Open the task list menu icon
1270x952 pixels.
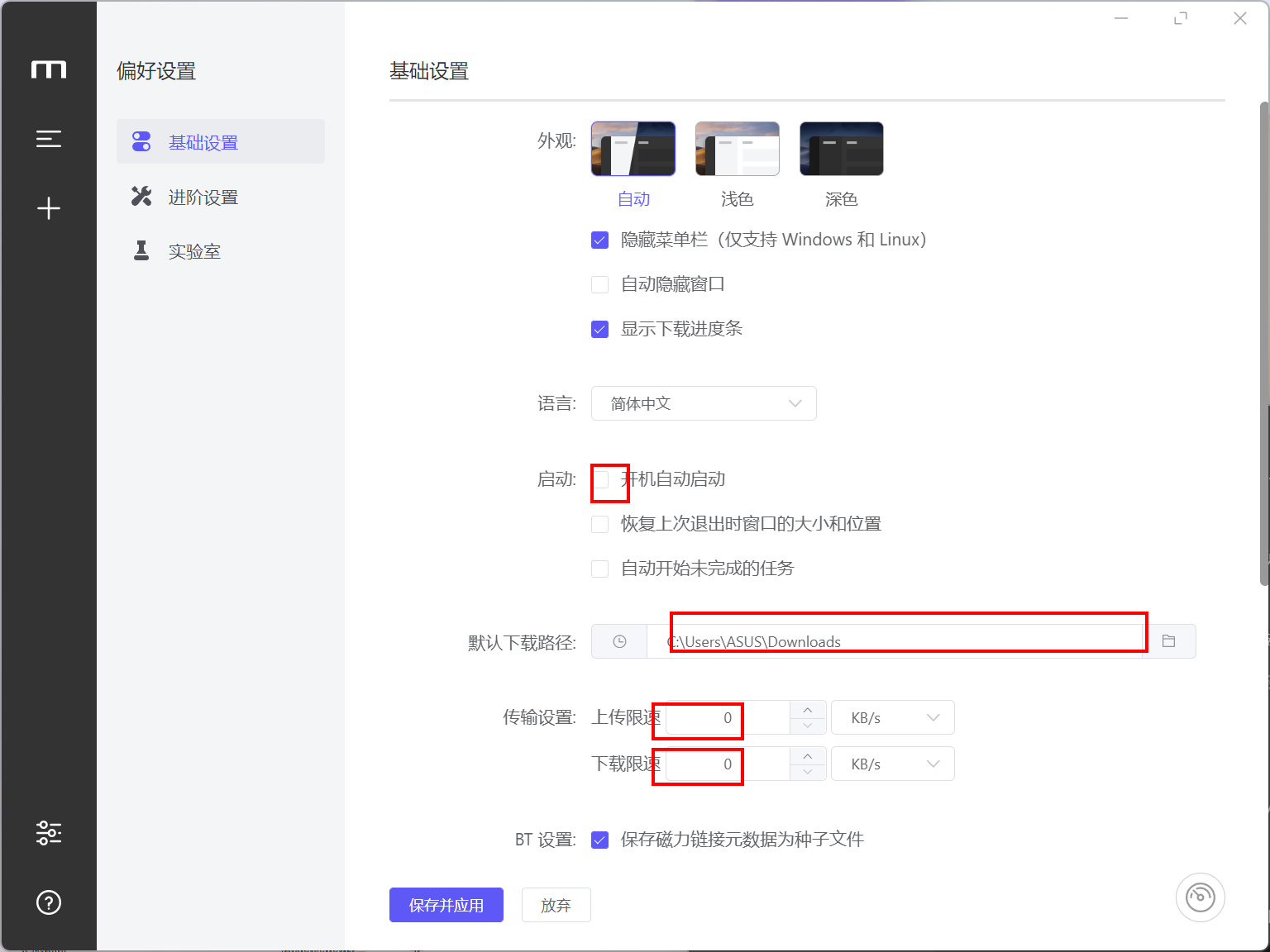tap(49, 139)
